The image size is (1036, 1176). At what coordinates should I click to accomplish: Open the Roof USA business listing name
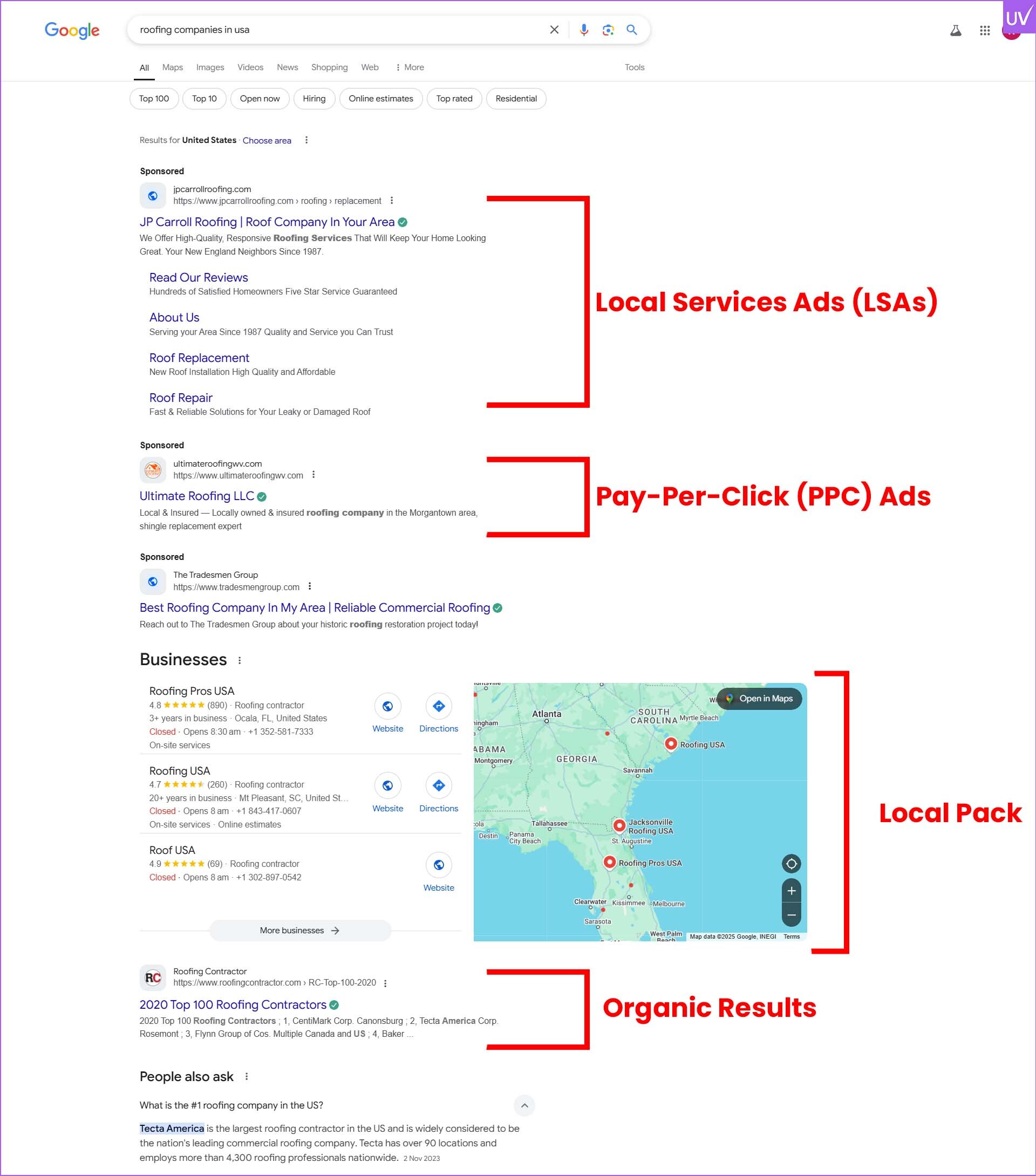pyautogui.click(x=172, y=850)
